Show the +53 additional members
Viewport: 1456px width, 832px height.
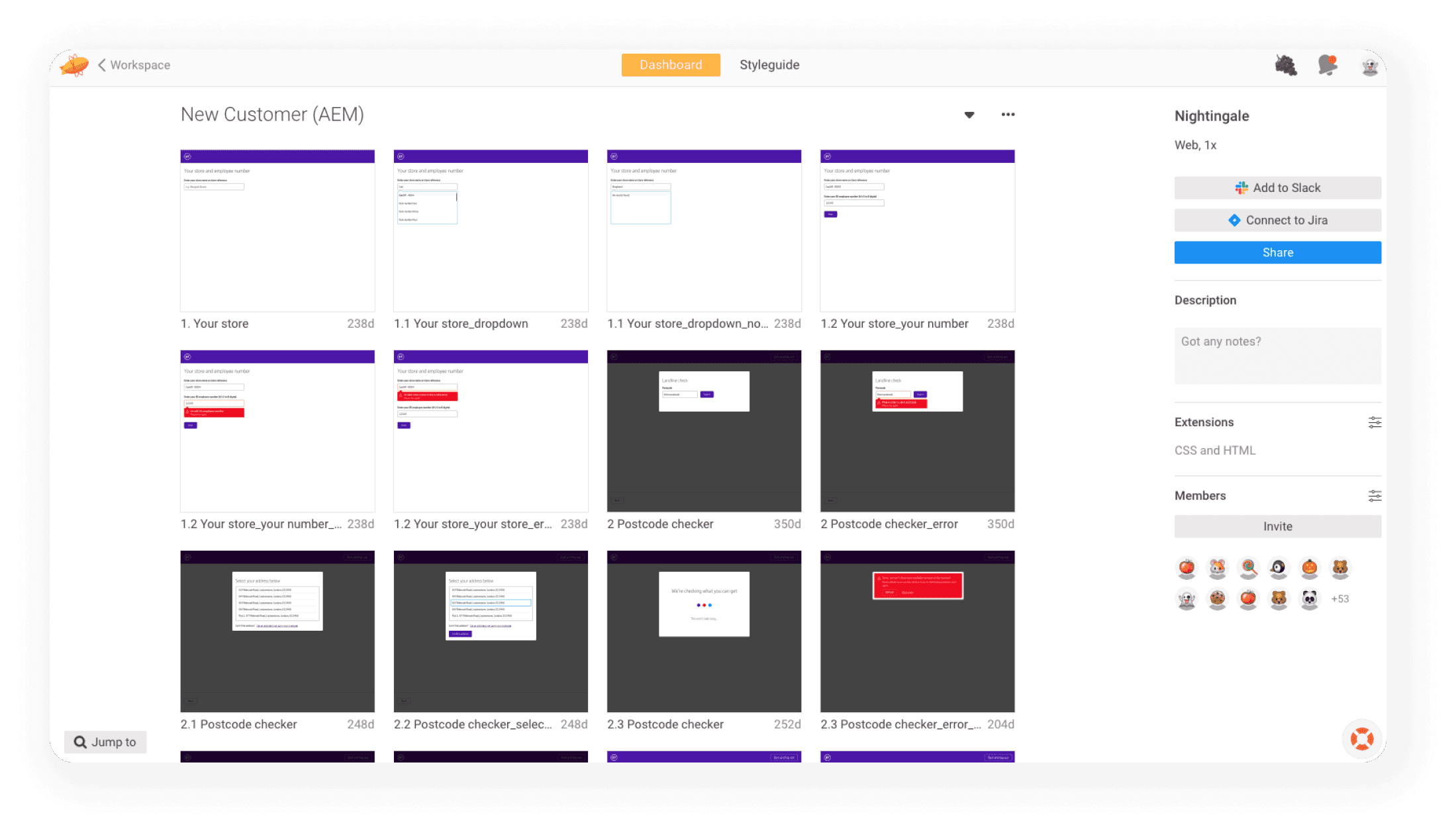pyautogui.click(x=1339, y=598)
